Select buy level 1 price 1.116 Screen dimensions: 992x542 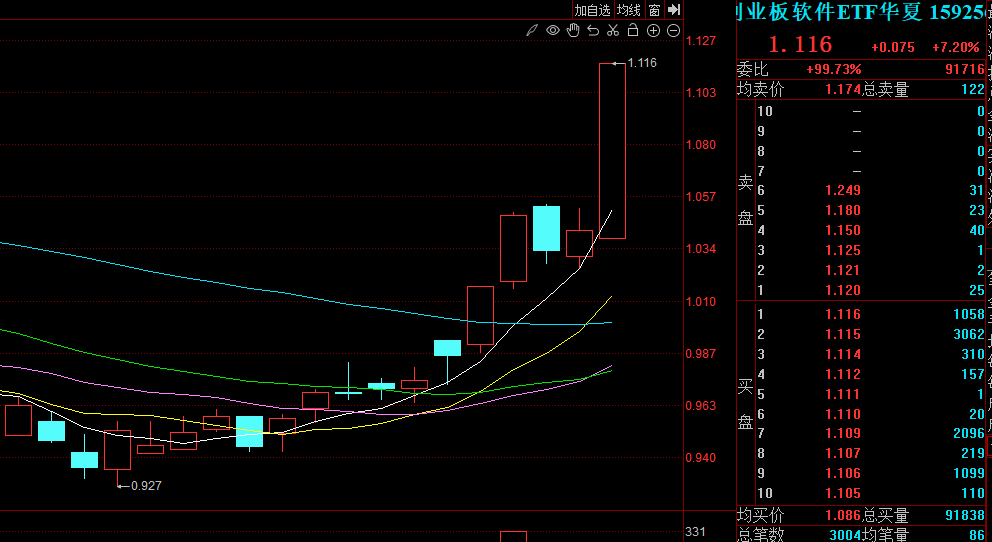pos(842,315)
